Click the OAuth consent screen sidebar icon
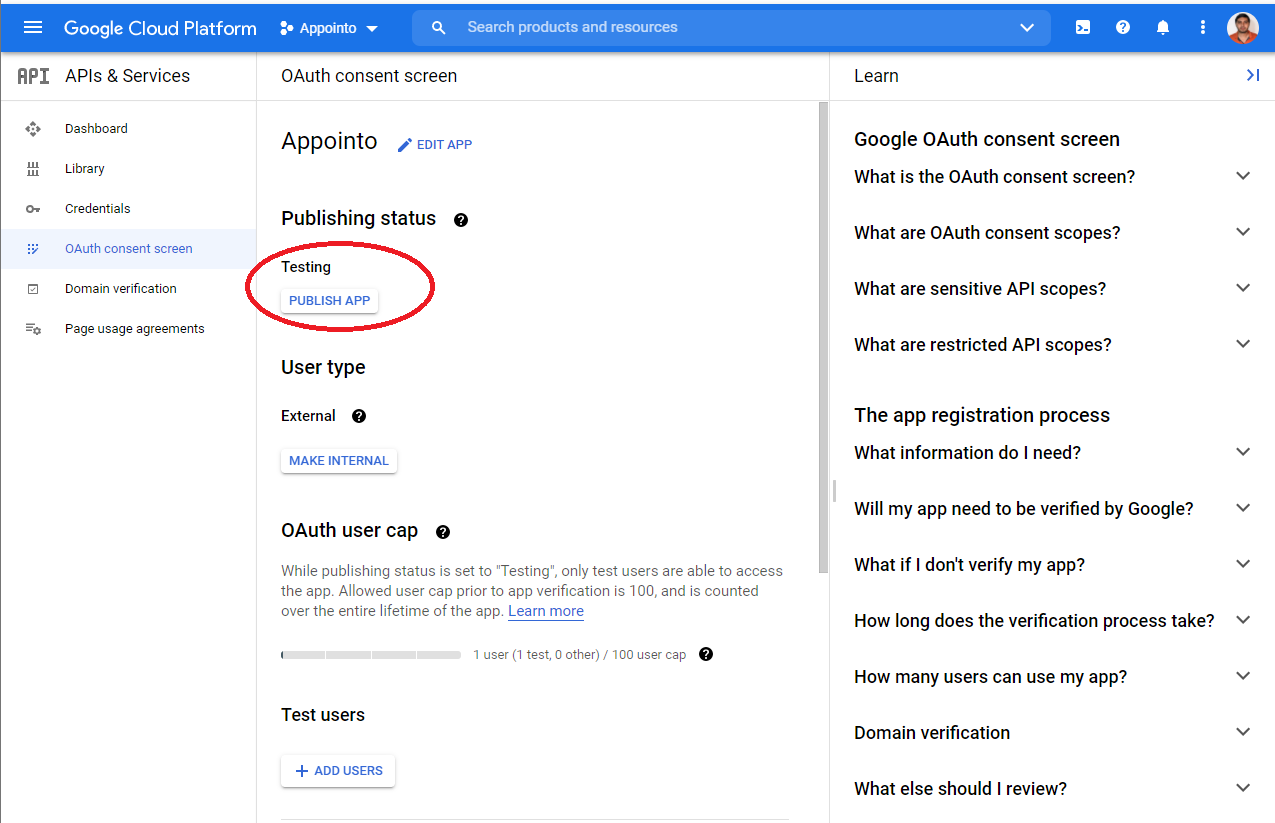This screenshot has width=1275, height=823. 33,249
